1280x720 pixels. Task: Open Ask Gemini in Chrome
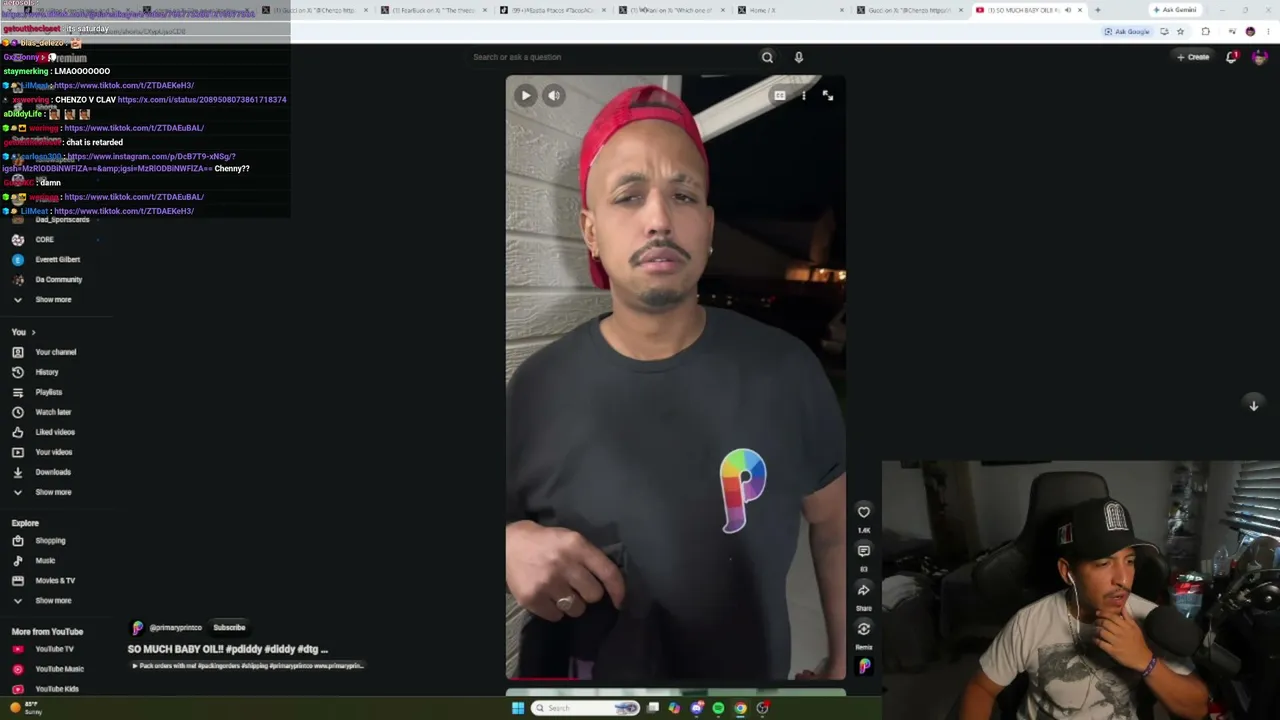[x=1175, y=10]
